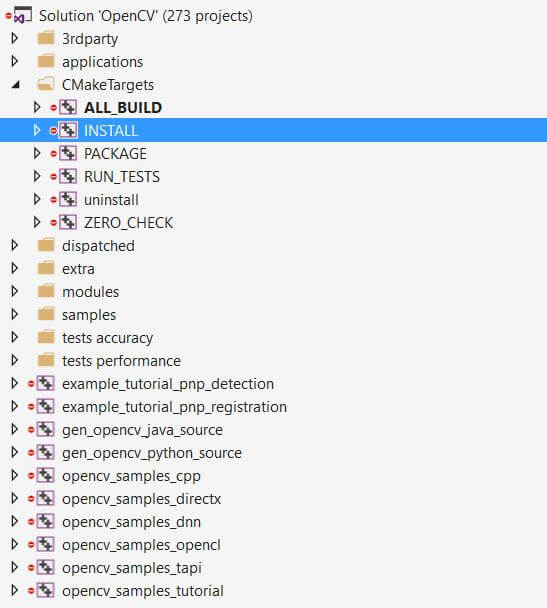Image resolution: width=547 pixels, height=608 pixels.
Task: Select the uninstall project
Action: pos(111,200)
